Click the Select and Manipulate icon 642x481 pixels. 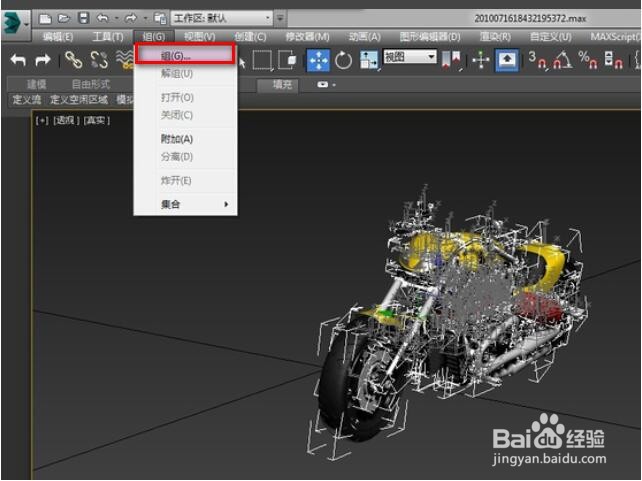click(x=481, y=60)
